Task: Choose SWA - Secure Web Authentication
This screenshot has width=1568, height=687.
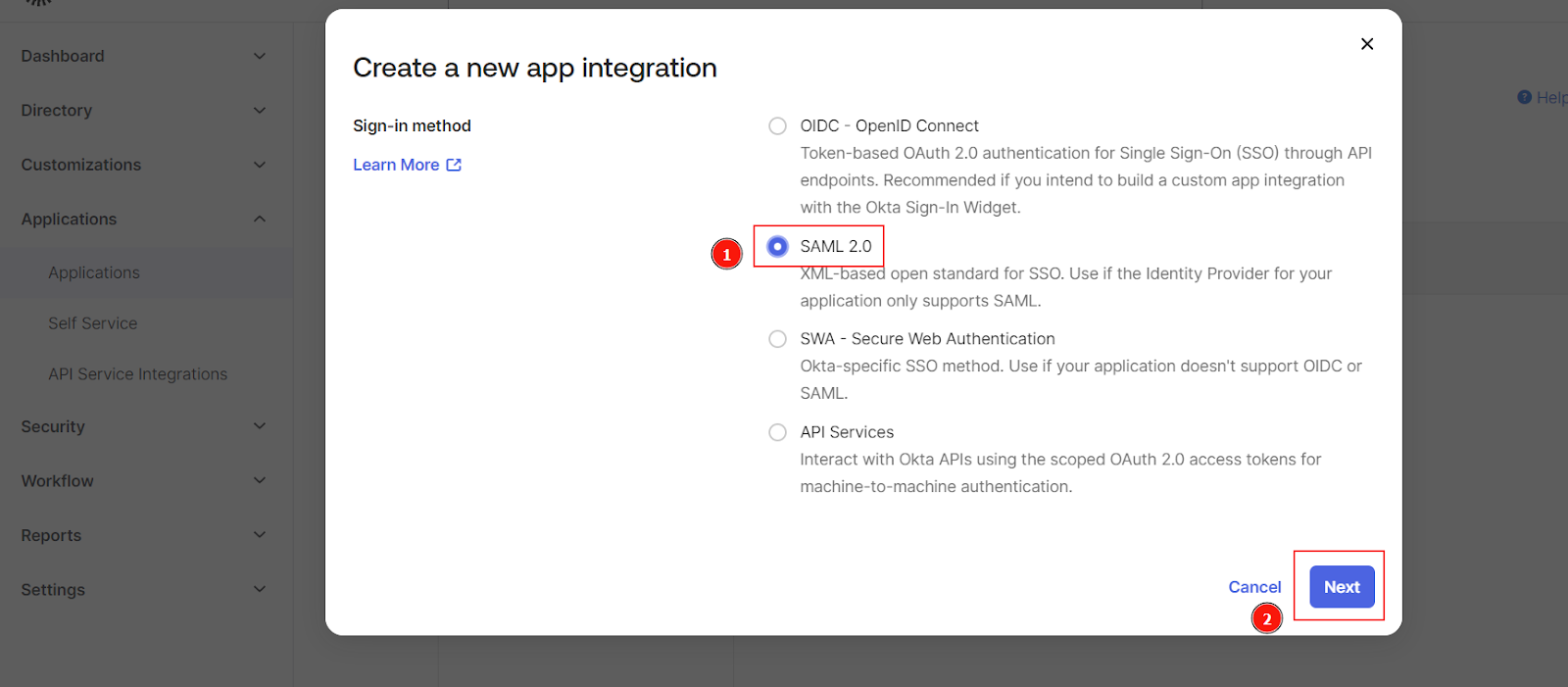Action: click(x=777, y=339)
